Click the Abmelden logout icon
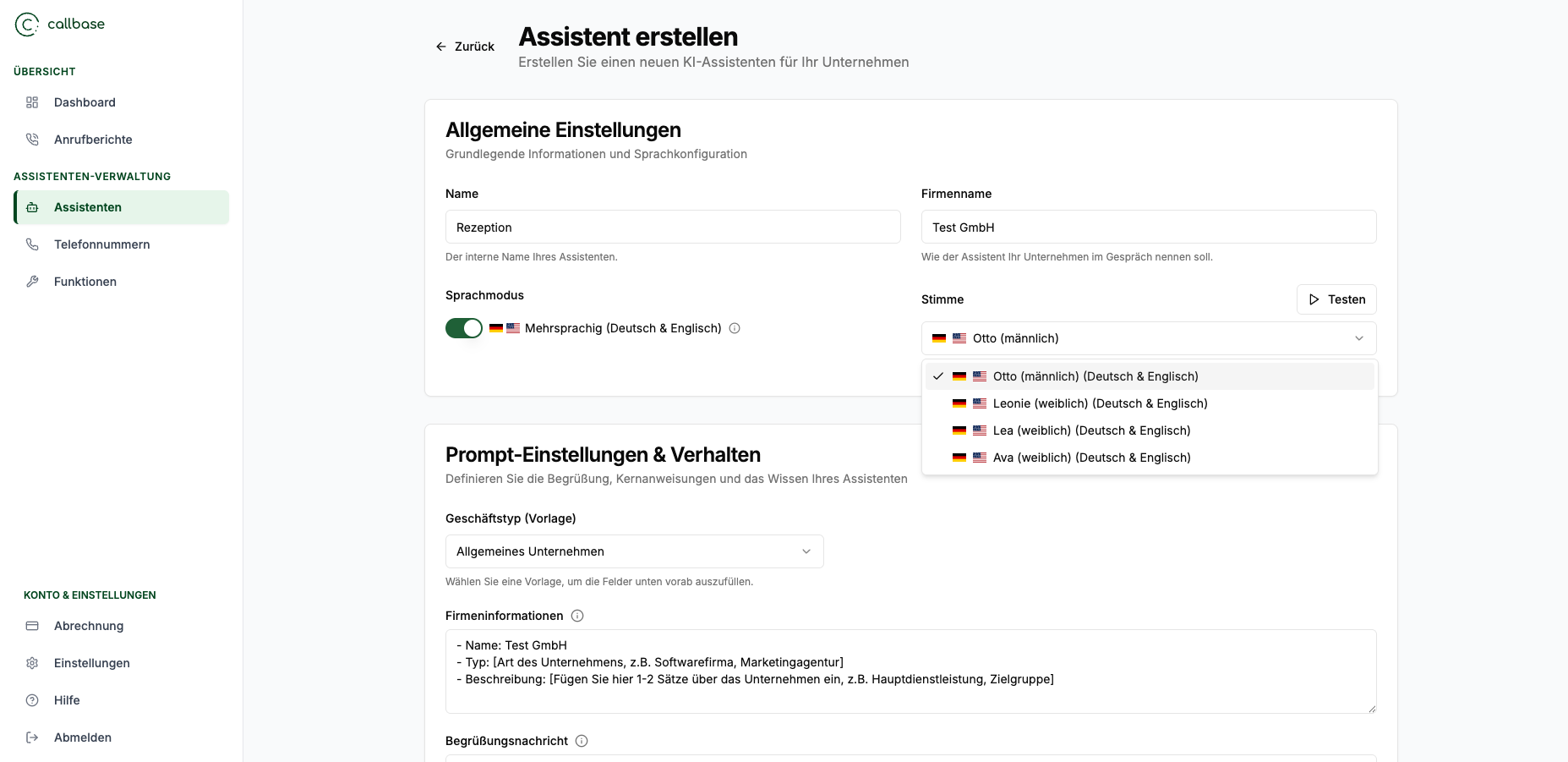 pos(32,737)
